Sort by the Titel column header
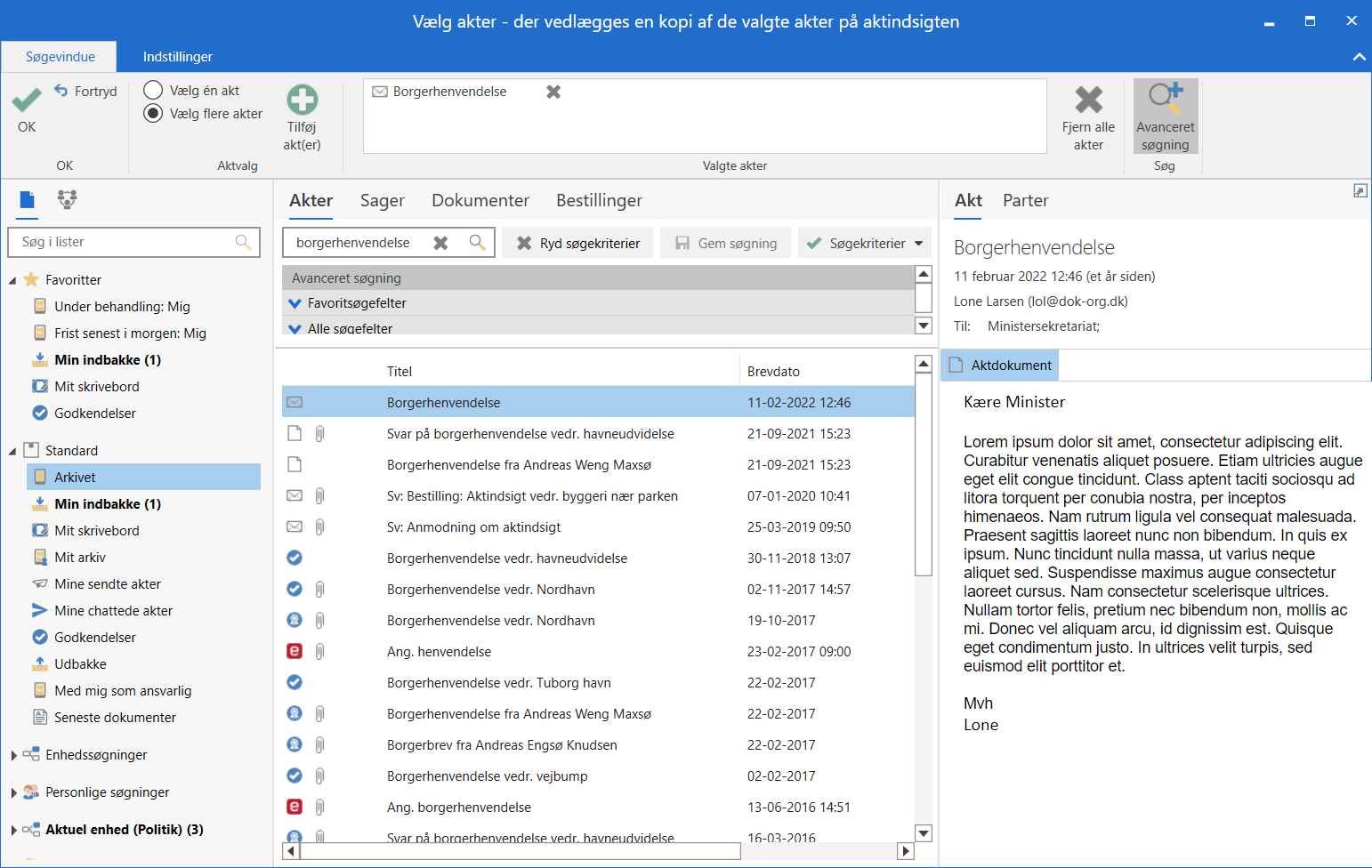 click(399, 371)
